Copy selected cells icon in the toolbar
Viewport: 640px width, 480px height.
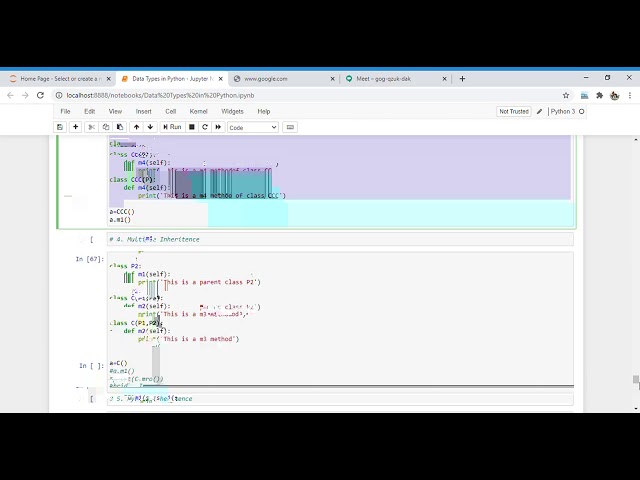click(x=106, y=127)
